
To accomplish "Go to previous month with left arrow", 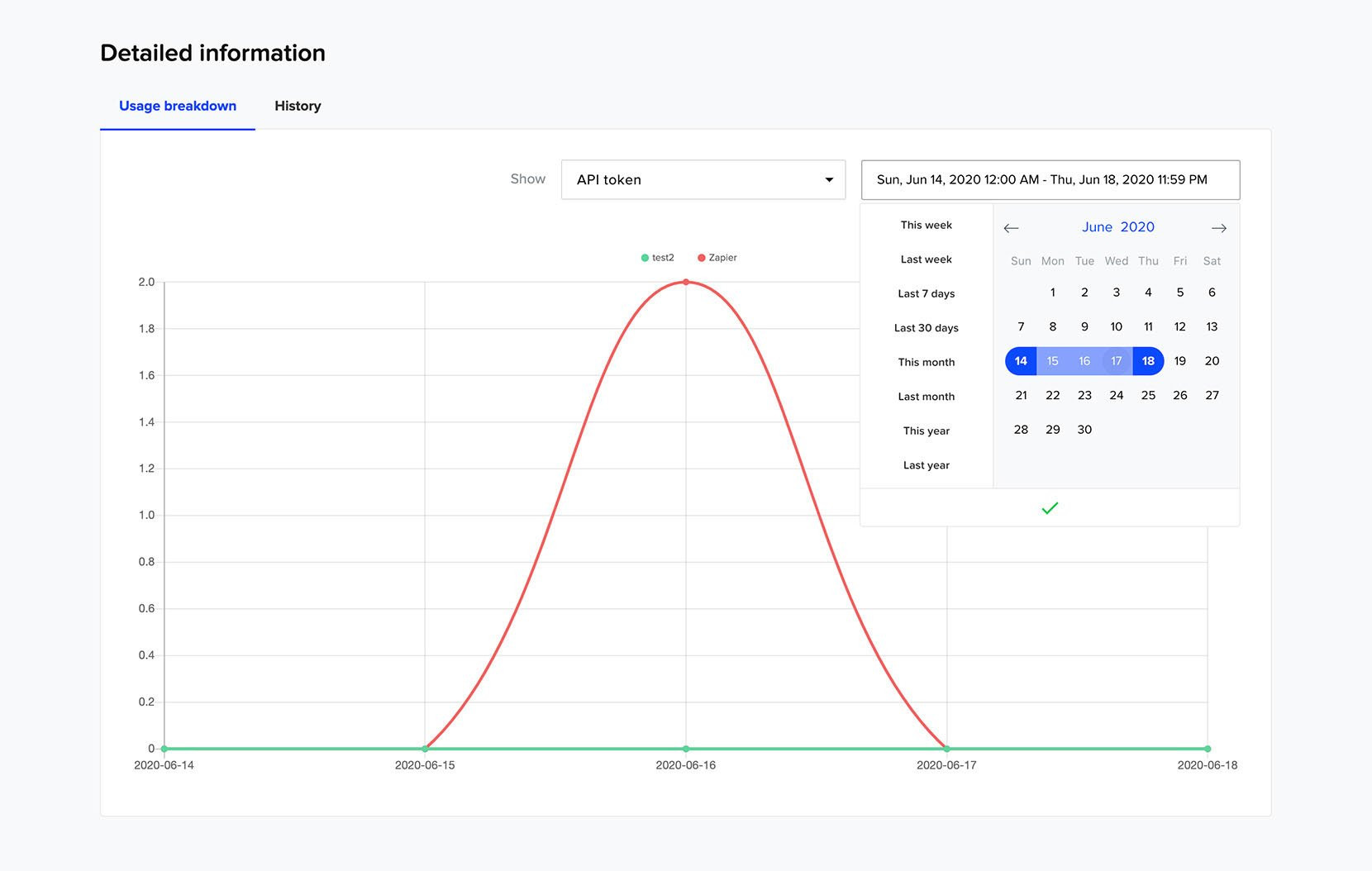I will 1011,228.
